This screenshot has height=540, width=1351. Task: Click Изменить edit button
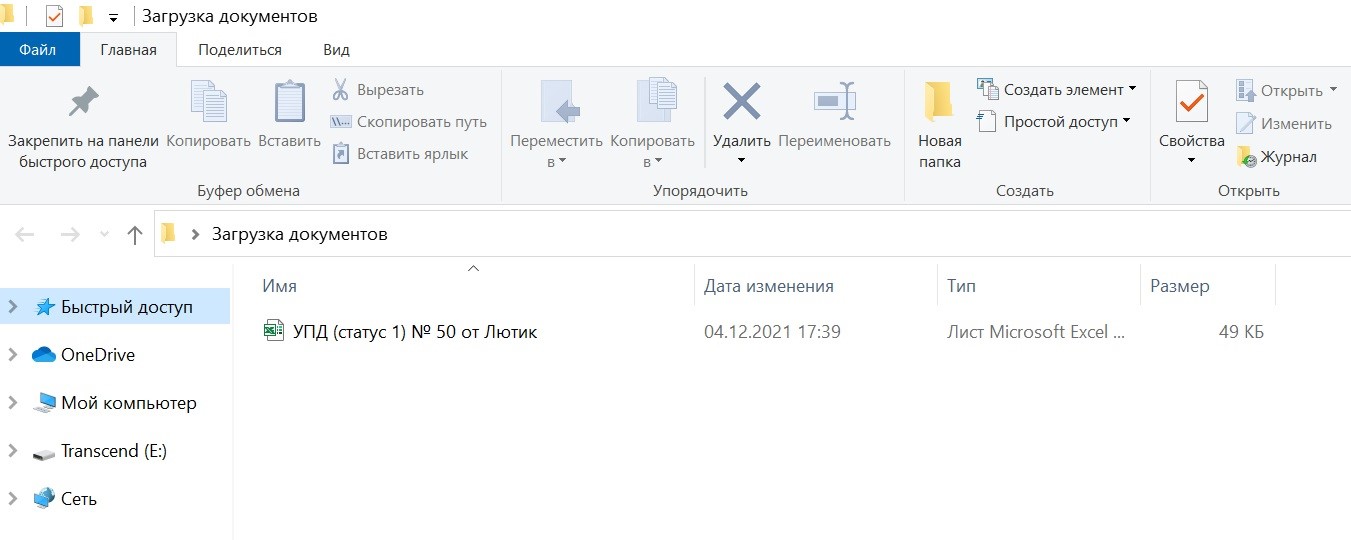tap(1283, 123)
